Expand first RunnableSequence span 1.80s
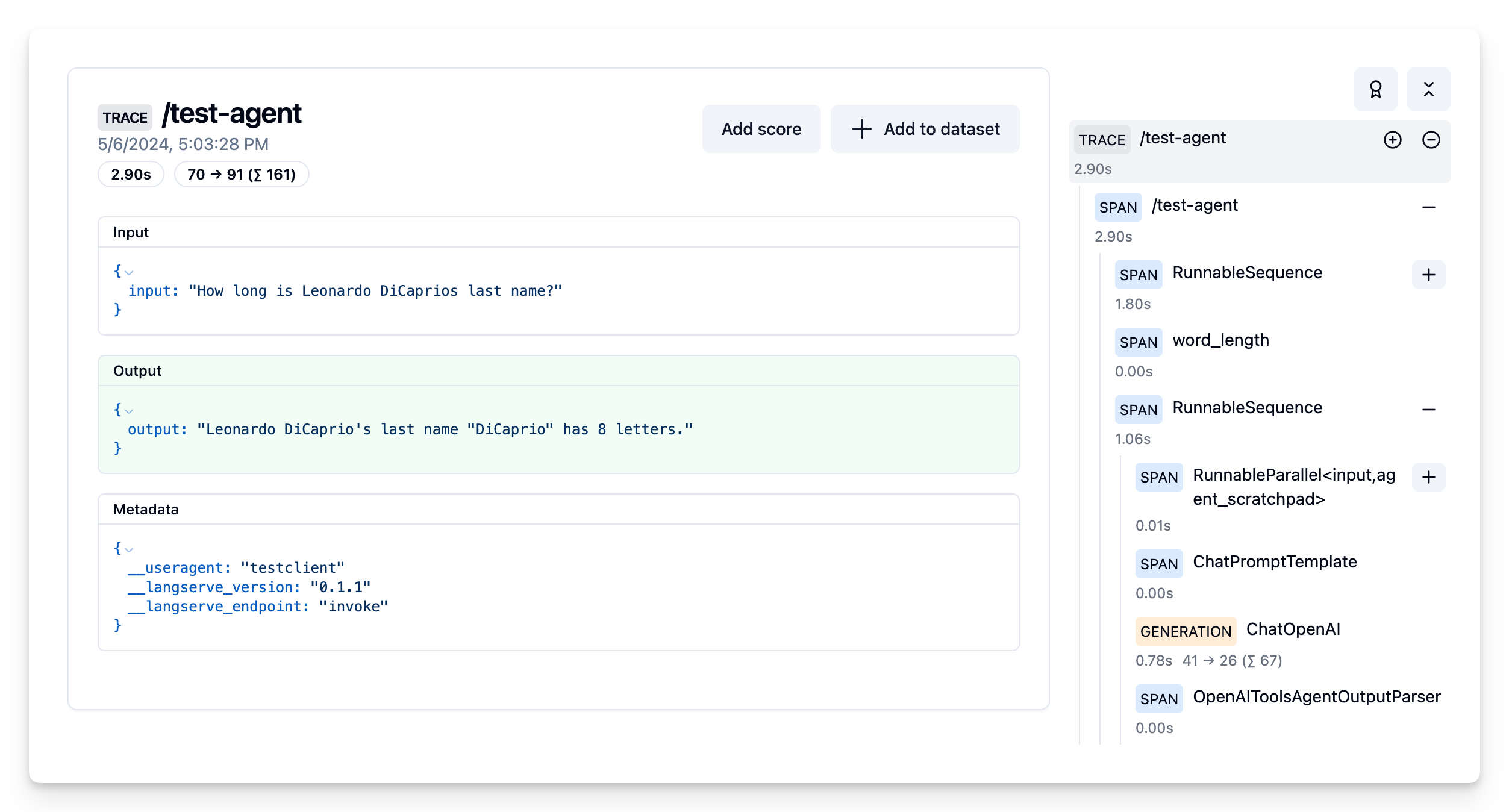1509x812 pixels. [1428, 275]
